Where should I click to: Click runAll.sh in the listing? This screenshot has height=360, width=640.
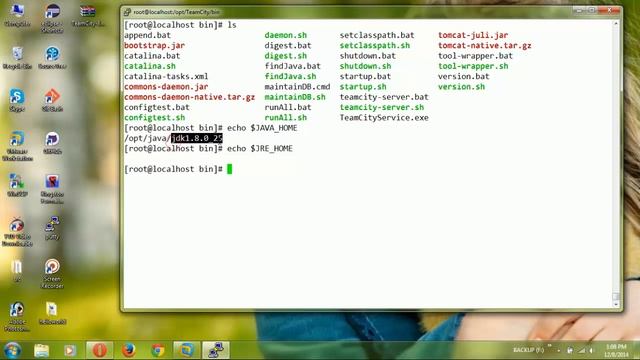point(285,118)
